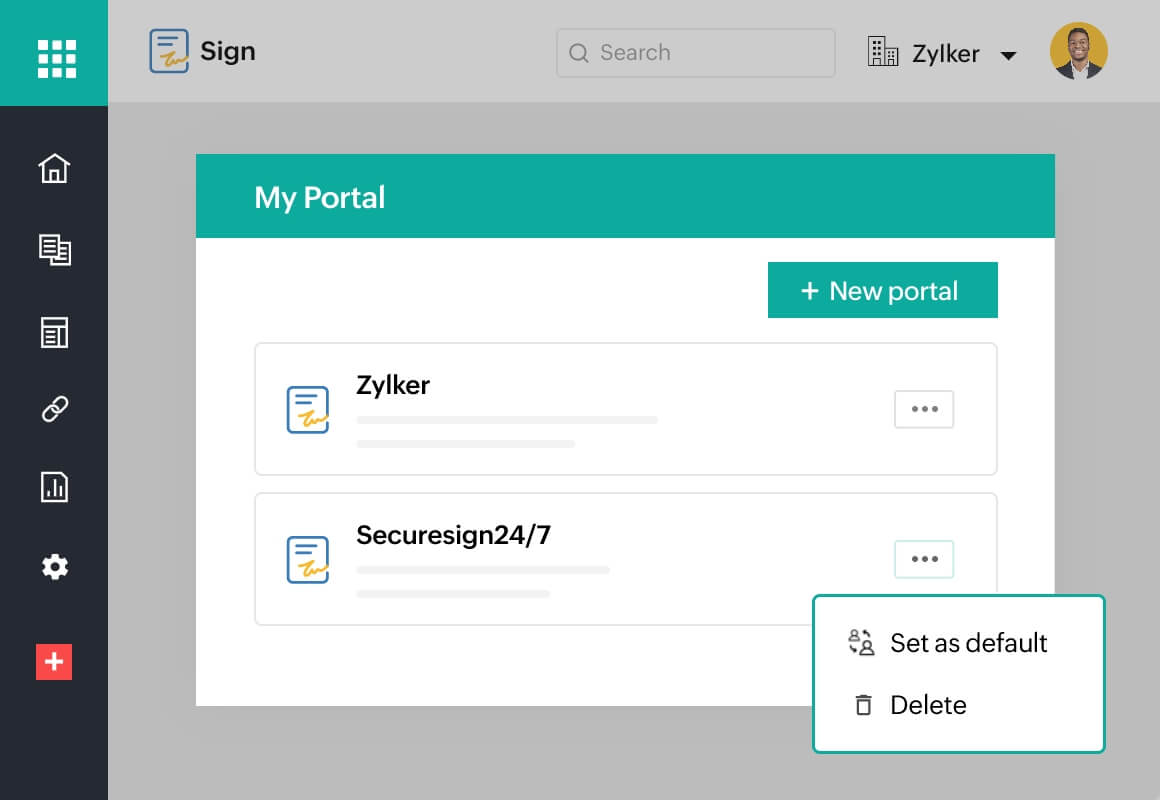Open the Zylker organization dropdown arrow
1160x800 pixels.
coord(1010,55)
